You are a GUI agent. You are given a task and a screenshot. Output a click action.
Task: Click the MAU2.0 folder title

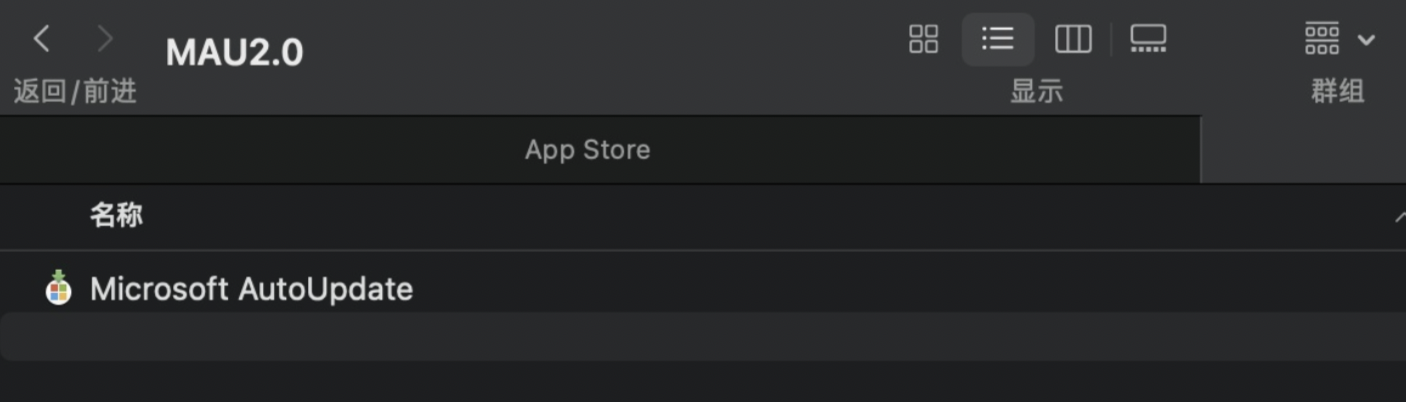[x=234, y=52]
